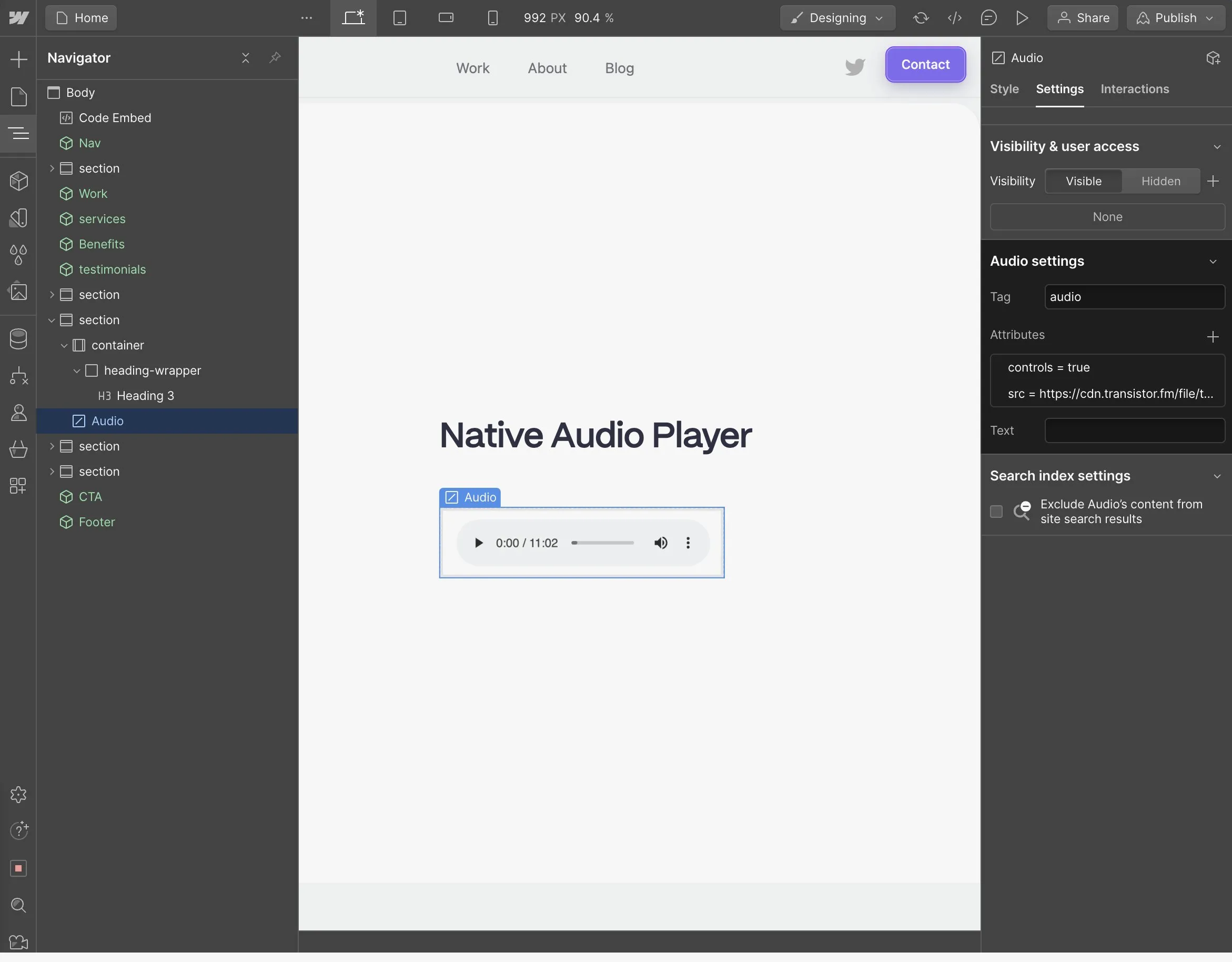
Task: Open the Add elements panel
Action: click(x=18, y=59)
